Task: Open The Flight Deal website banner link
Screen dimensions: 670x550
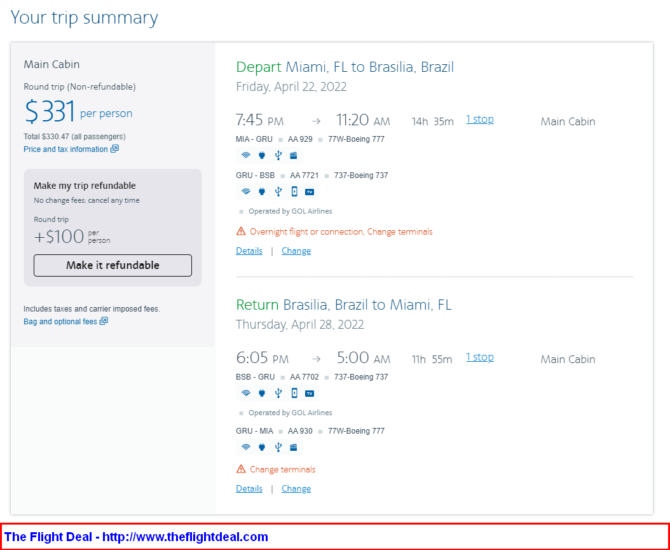Action: click(x=136, y=537)
